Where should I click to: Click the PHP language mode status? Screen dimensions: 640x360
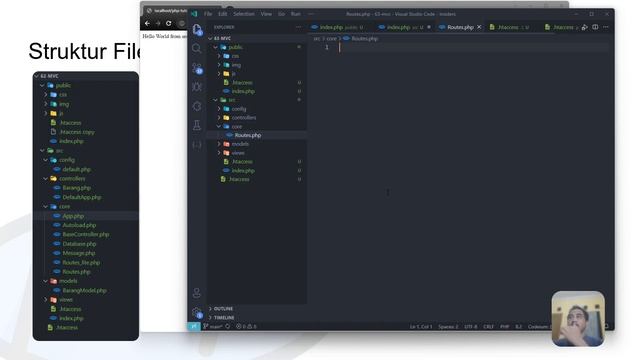coord(504,327)
